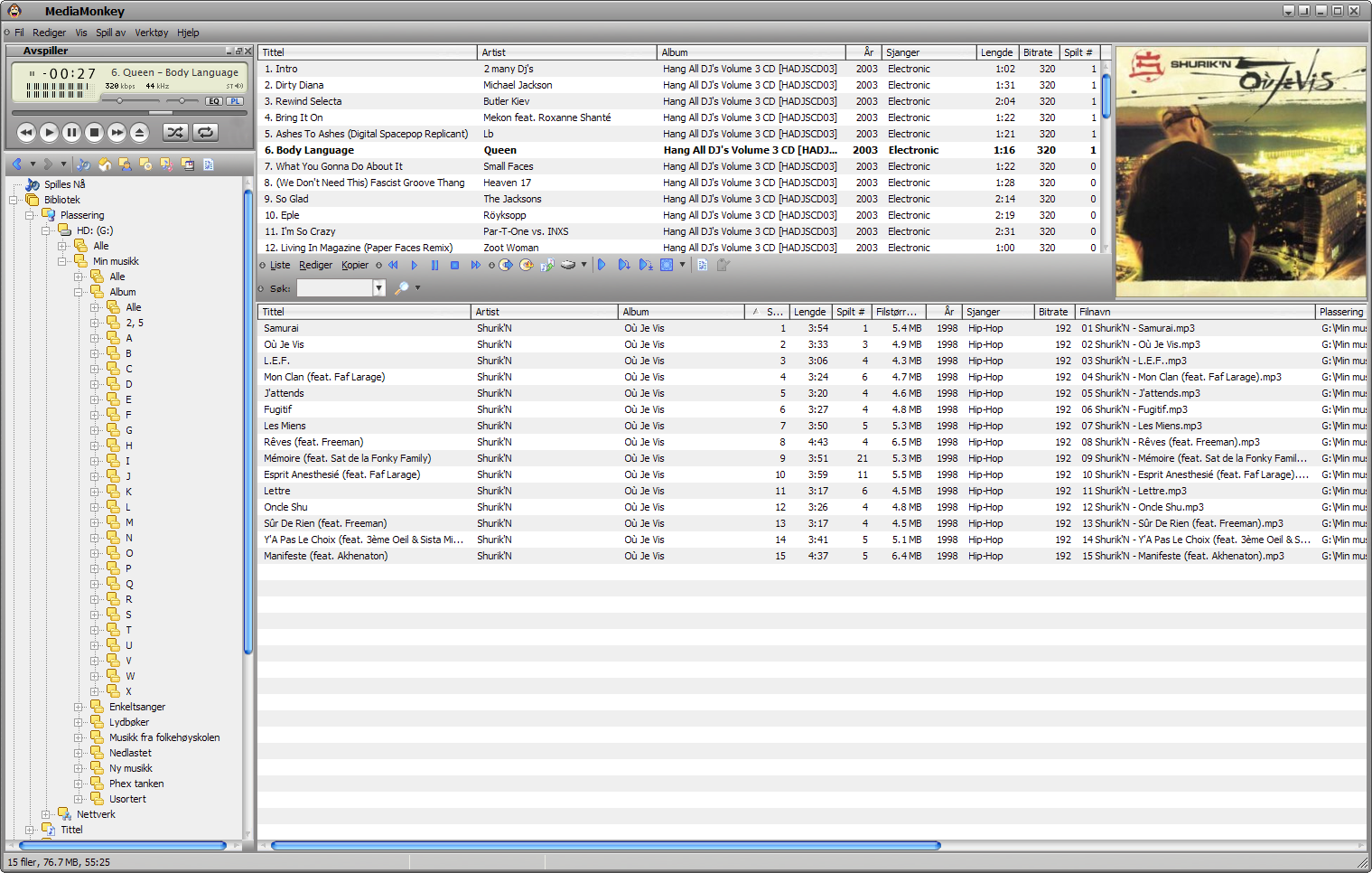Click the properties document icon in middle toolbar
1372x873 pixels.
[x=703, y=265]
